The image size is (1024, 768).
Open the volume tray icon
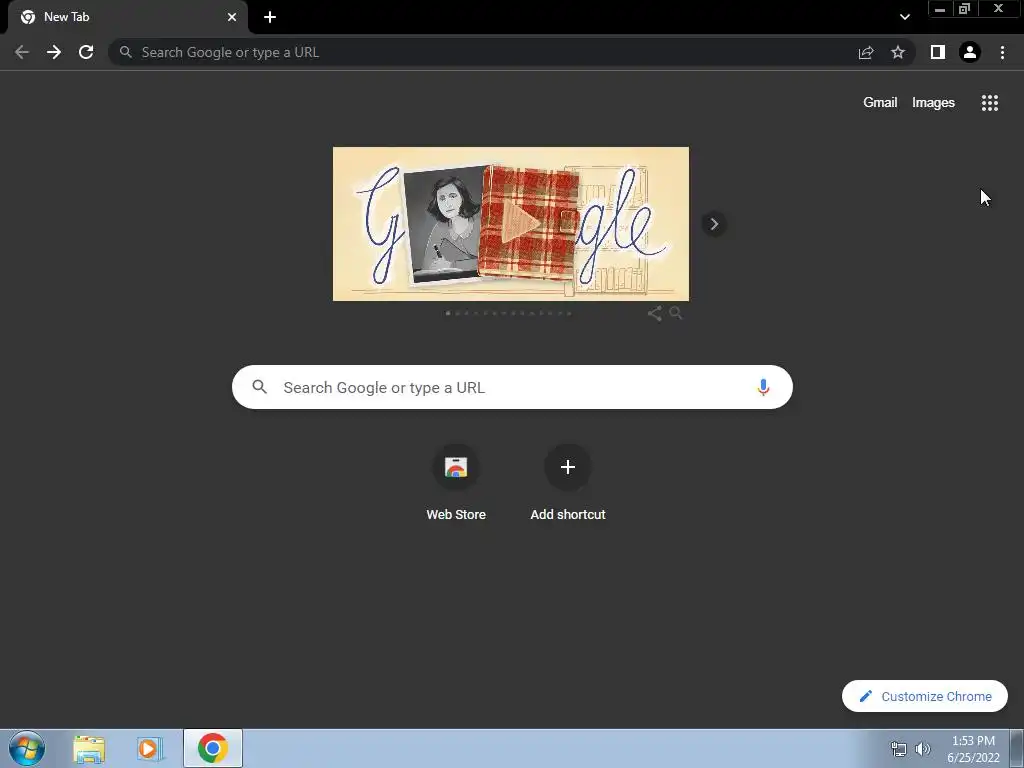922,749
